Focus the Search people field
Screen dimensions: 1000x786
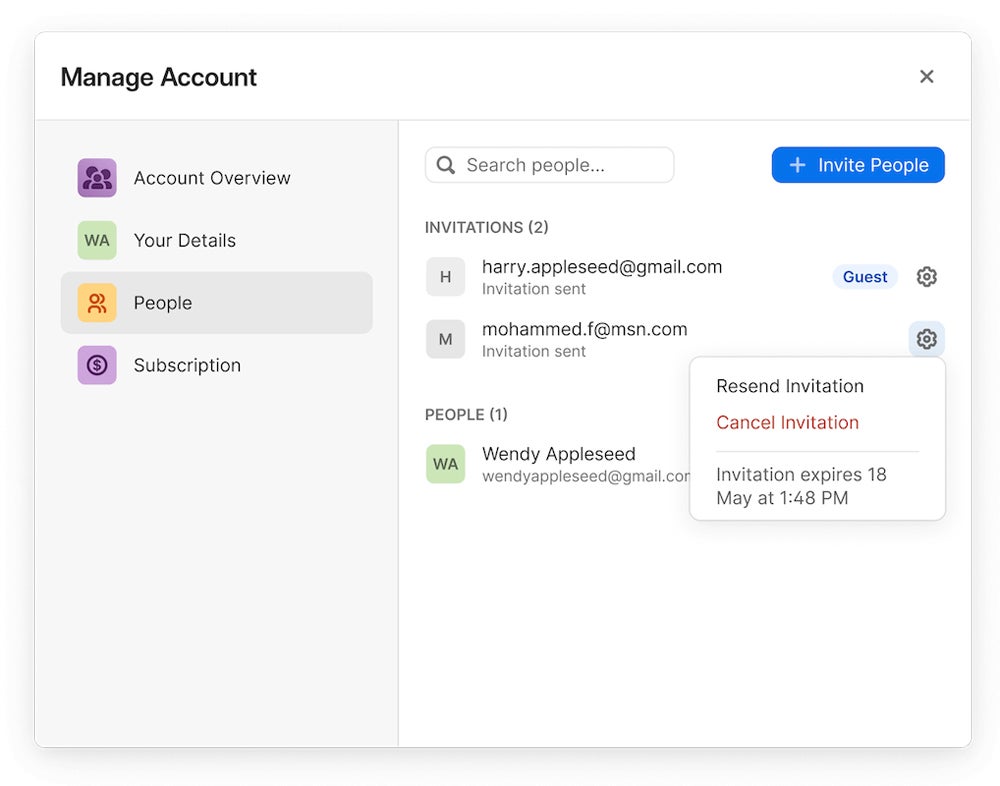coord(560,165)
